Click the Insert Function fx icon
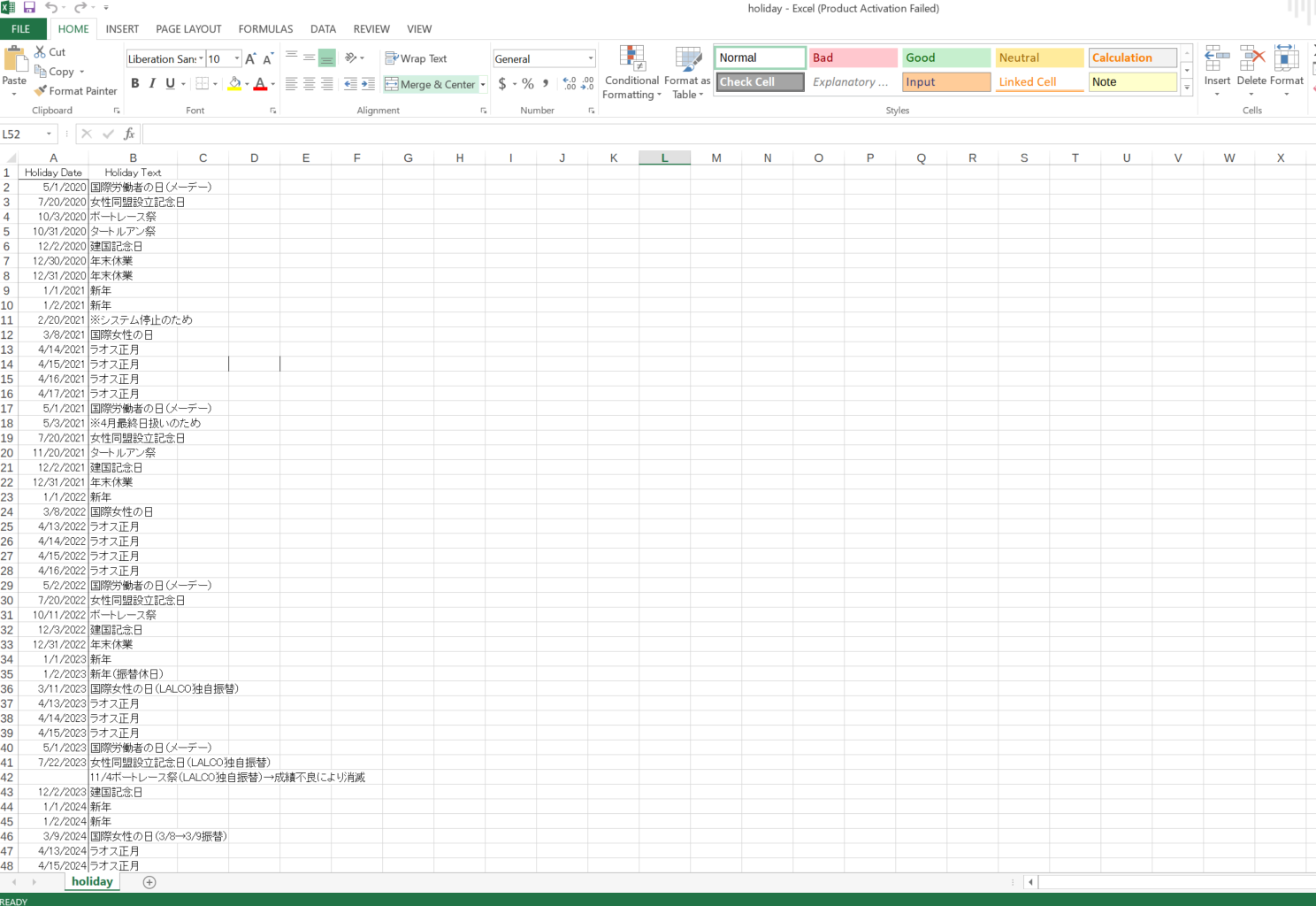The height and width of the screenshot is (906, 1316). pos(129,134)
